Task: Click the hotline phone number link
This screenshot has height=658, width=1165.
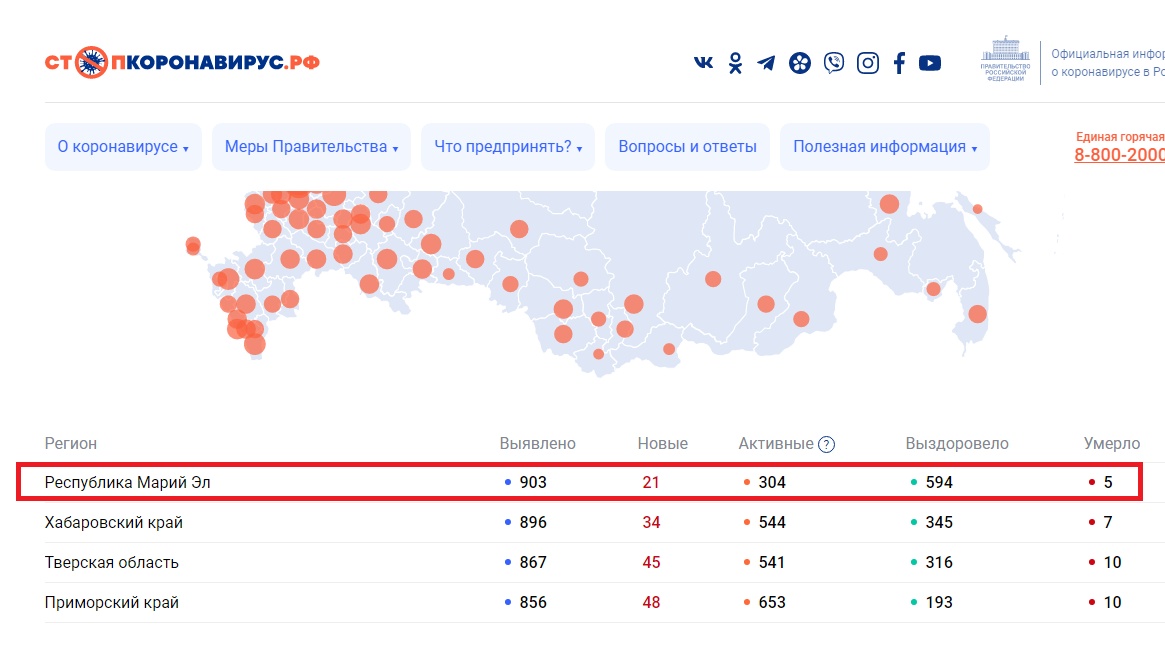Action: click(1119, 155)
